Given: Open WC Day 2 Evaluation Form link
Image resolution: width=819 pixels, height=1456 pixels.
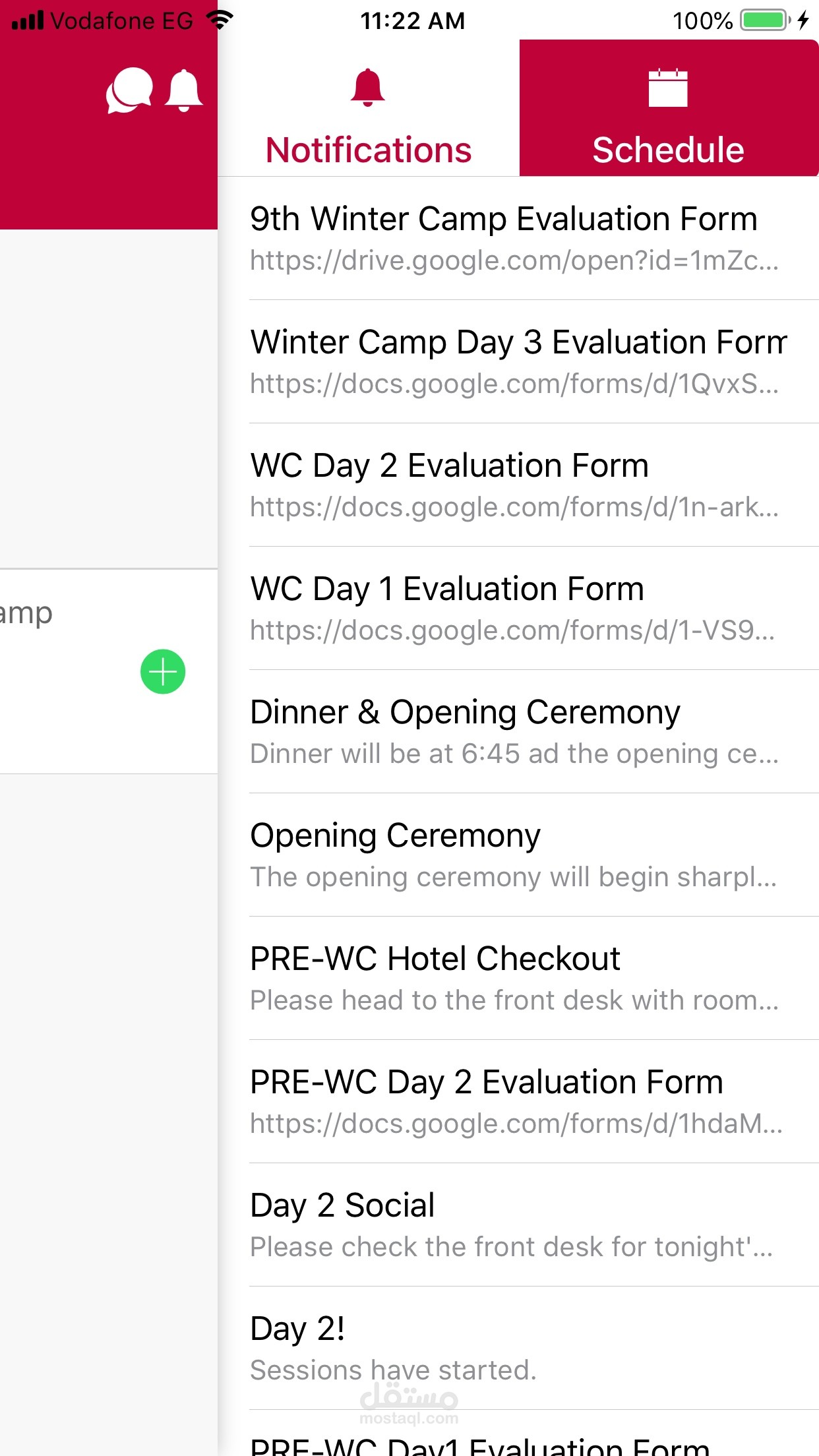Looking at the screenshot, I should [x=514, y=507].
